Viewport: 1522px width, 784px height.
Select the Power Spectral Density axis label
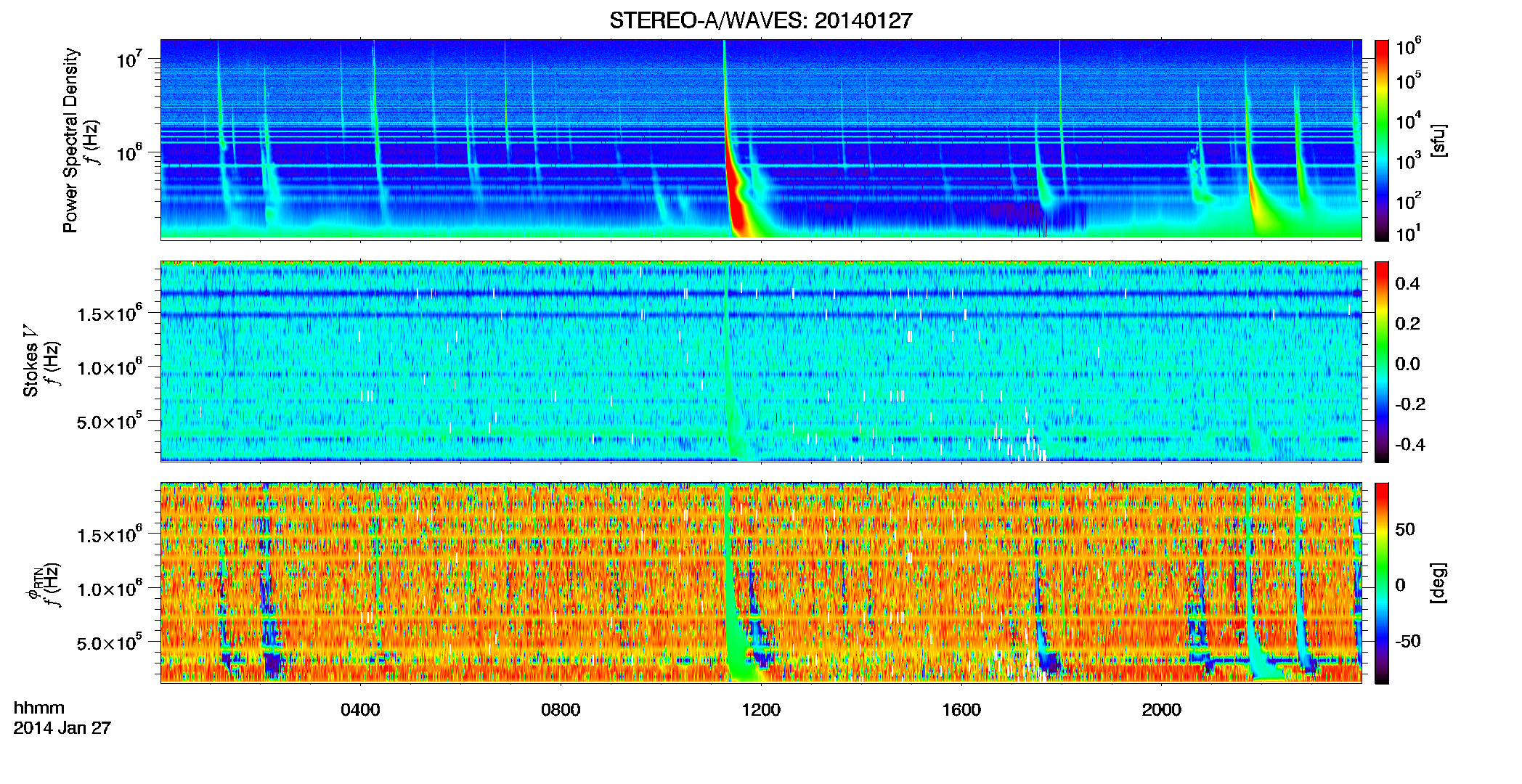[x=70, y=140]
